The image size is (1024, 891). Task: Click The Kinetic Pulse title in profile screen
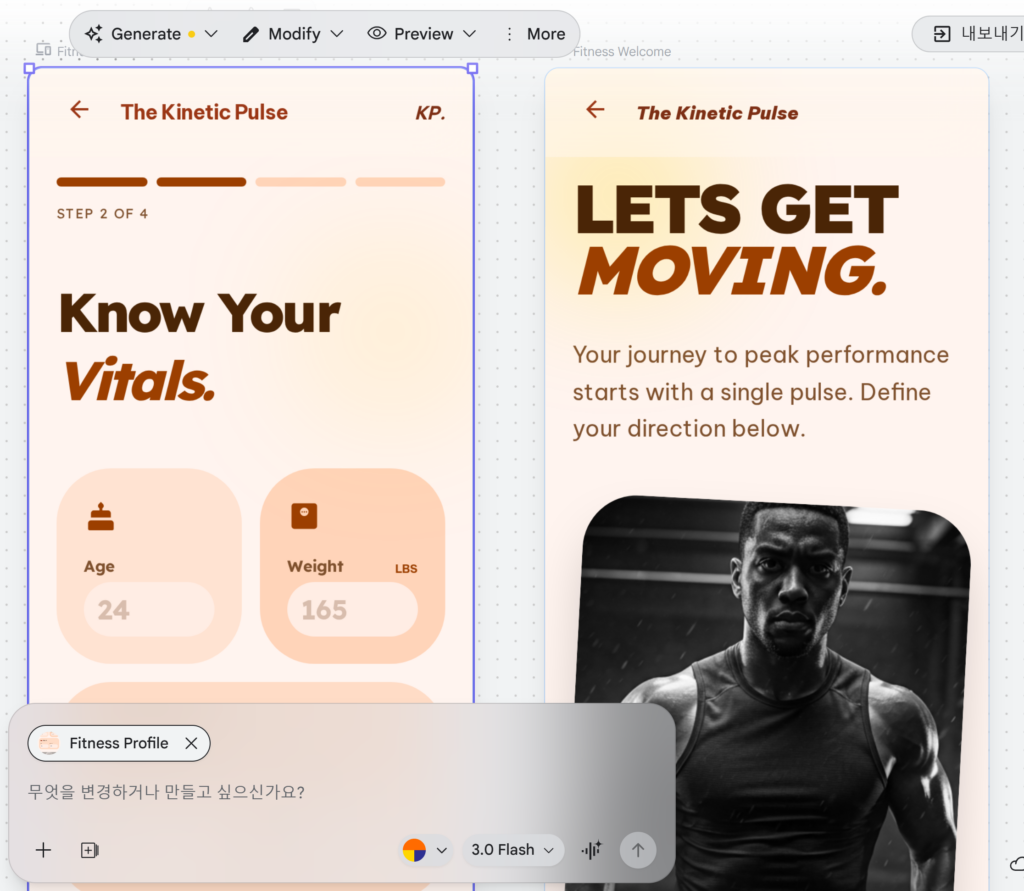pos(204,112)
